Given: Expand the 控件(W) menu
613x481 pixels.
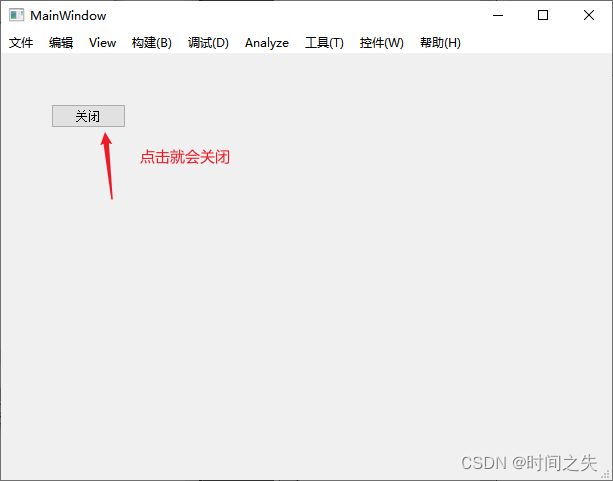Looking at the screenshot, I should [x=381, y=43].
